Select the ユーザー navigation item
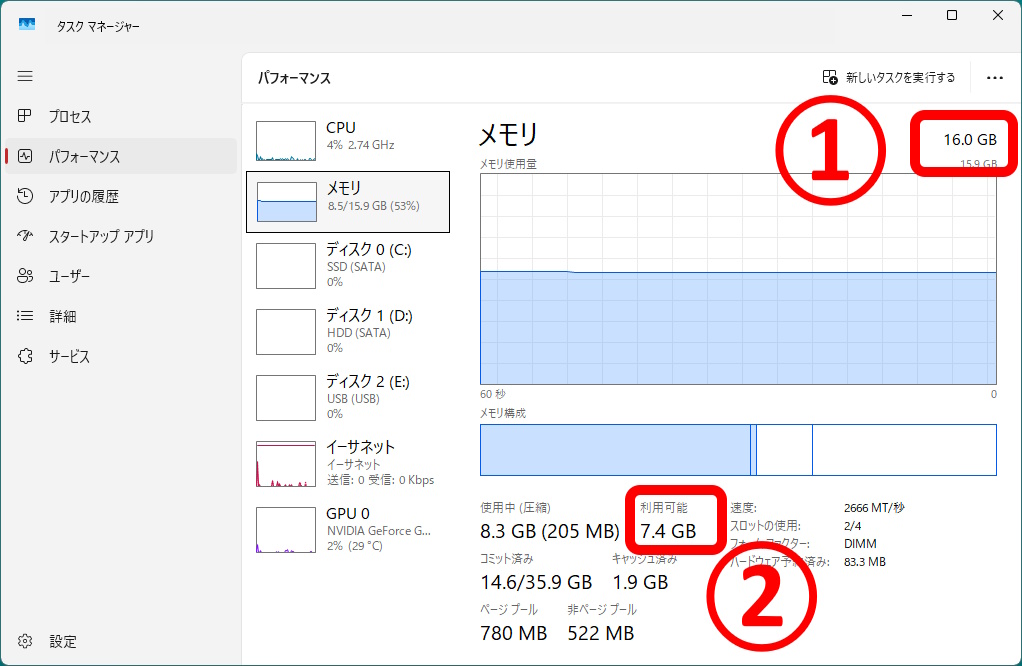1022x666 pixels. tap(121, 276)
